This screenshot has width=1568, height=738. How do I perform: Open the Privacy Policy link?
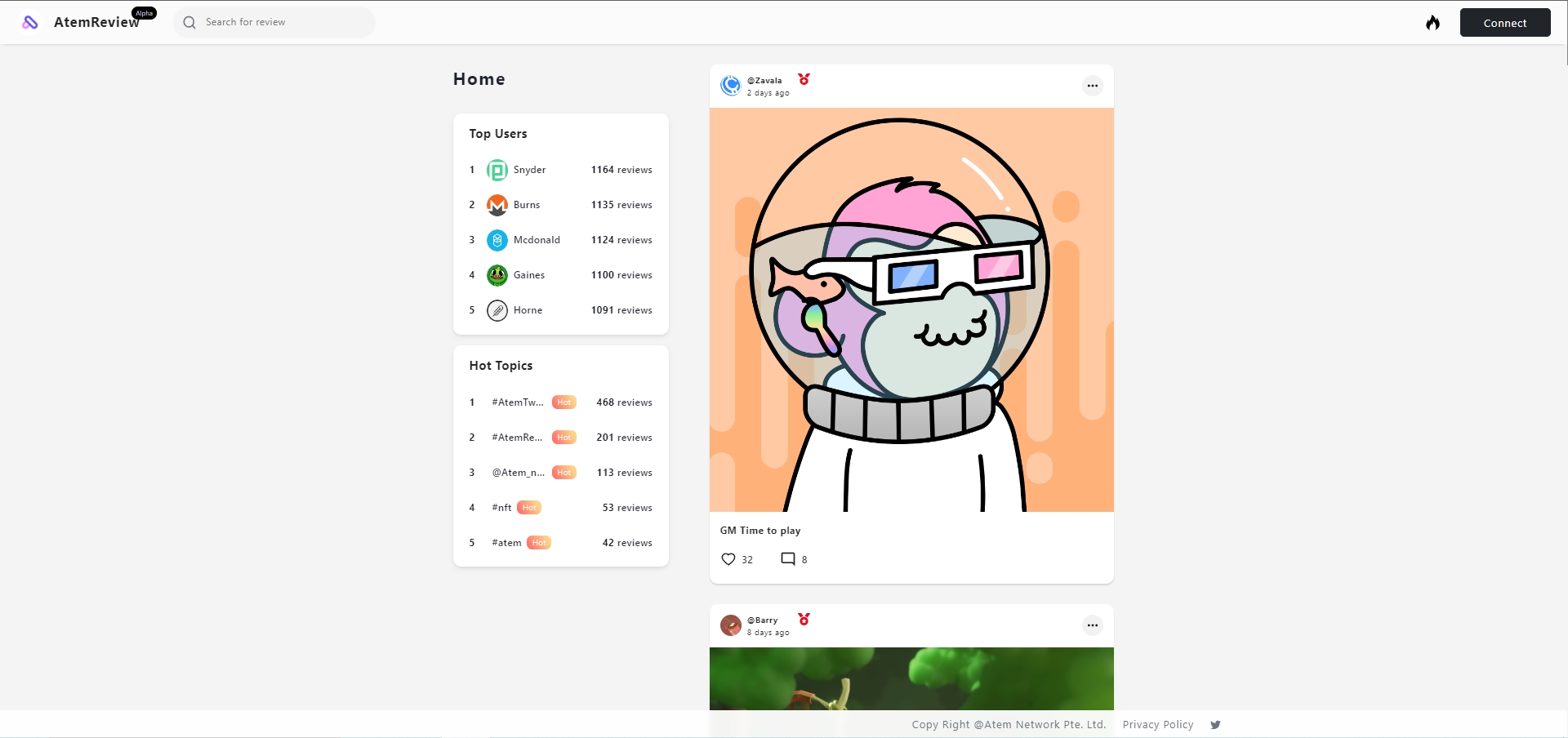(1158, 725)
